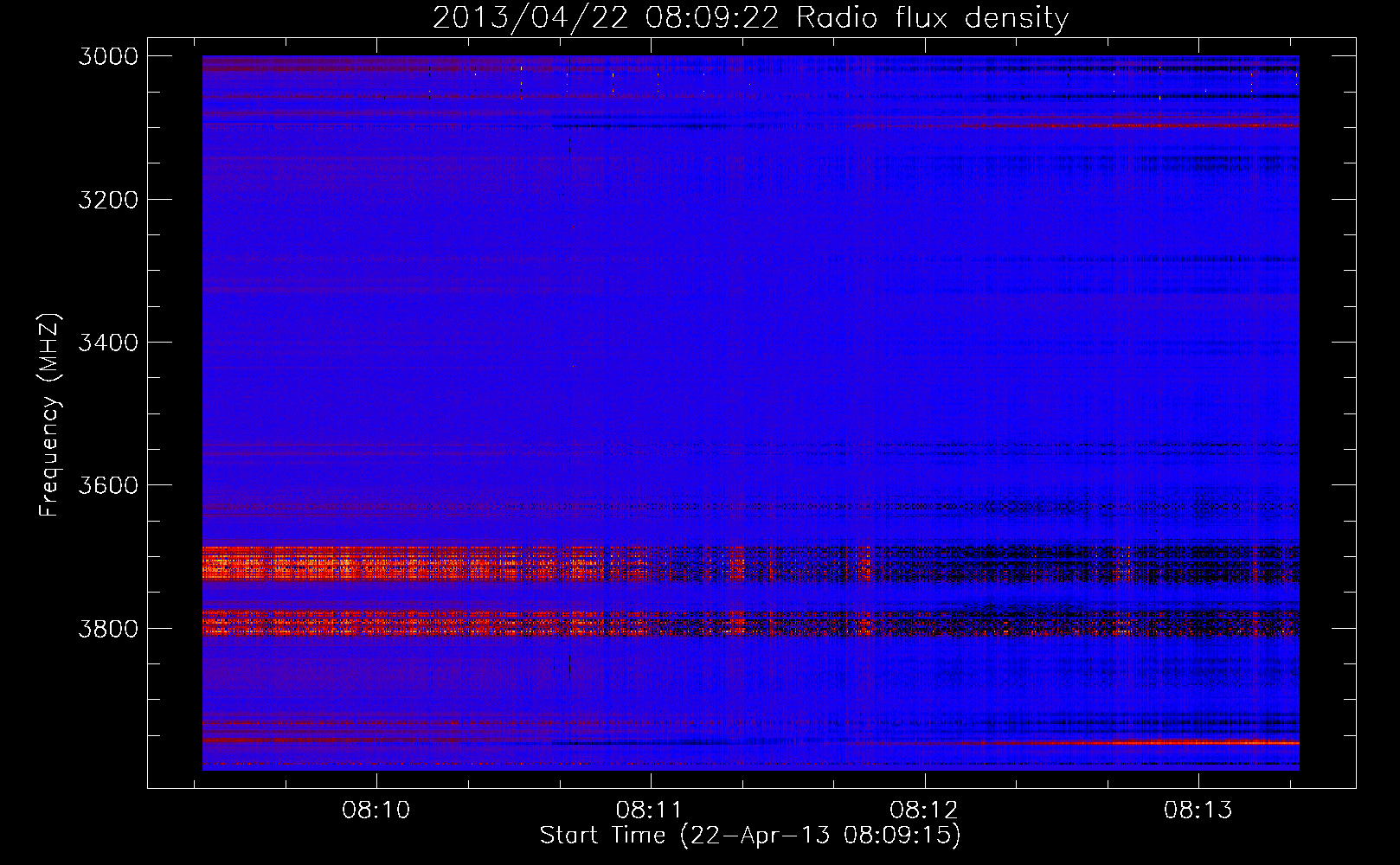The height and width of the screenshot is (865, 1400).
Task: Click the 3600 frequency tick label
Action: pos(108,485)
